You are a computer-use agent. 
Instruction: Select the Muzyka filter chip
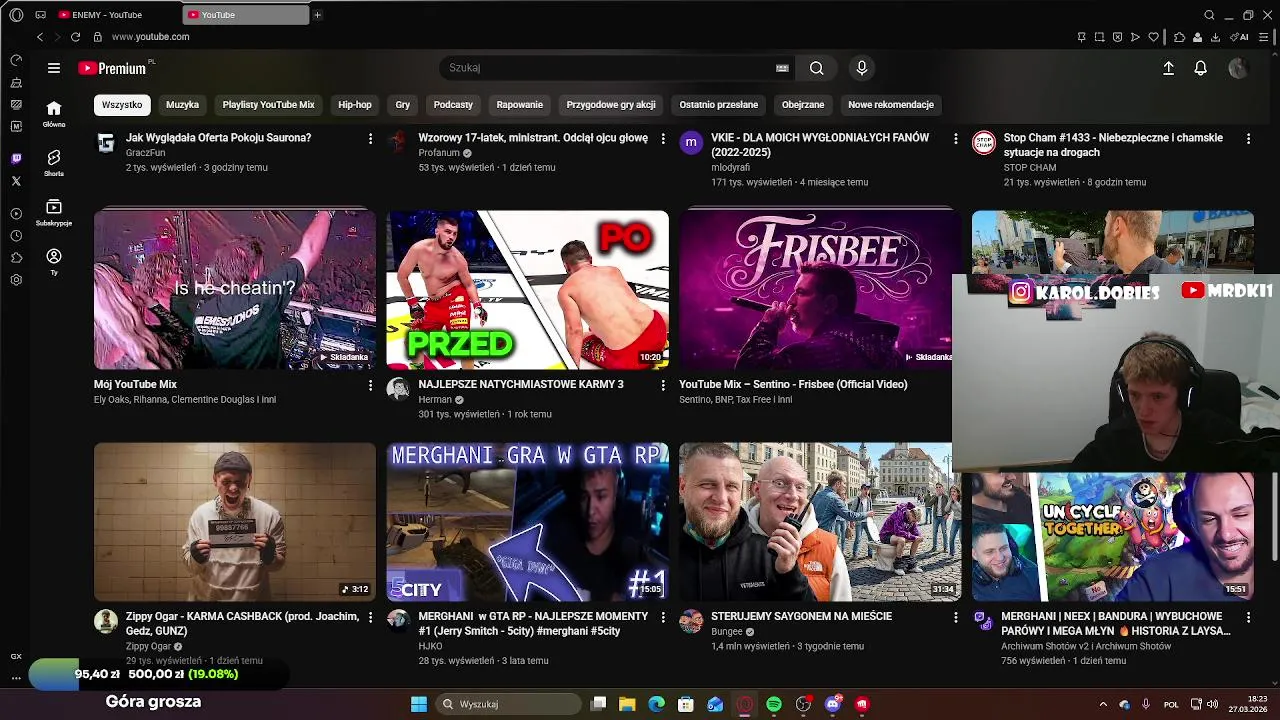(x=182, y=104)
